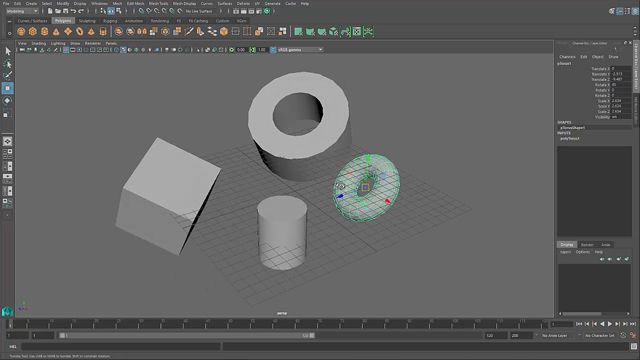
Task: Click the Scale X value field
Action: [x=621, y=100]
